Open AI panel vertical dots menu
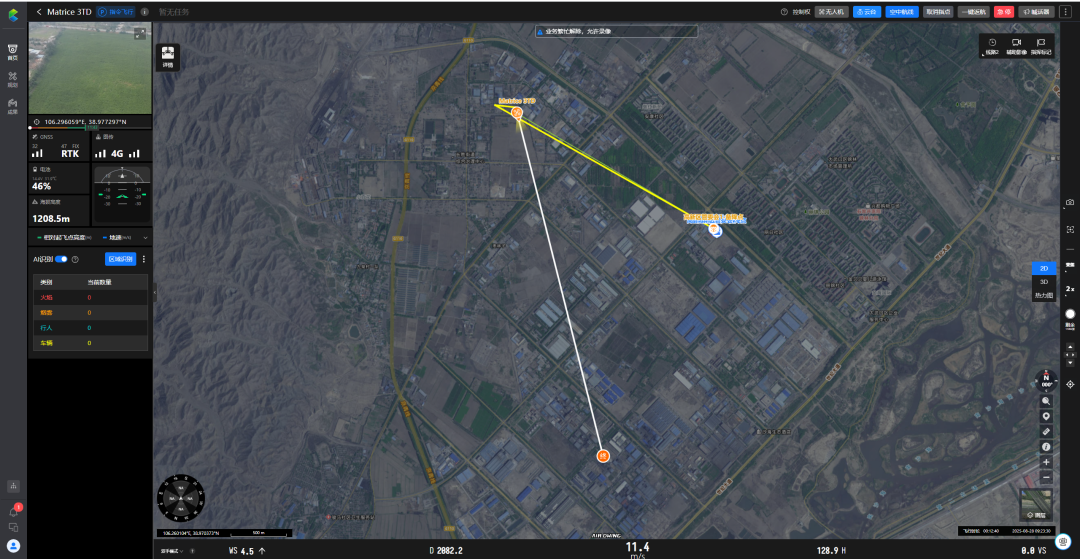This screenshot has height=559, width=1080. 144,260
